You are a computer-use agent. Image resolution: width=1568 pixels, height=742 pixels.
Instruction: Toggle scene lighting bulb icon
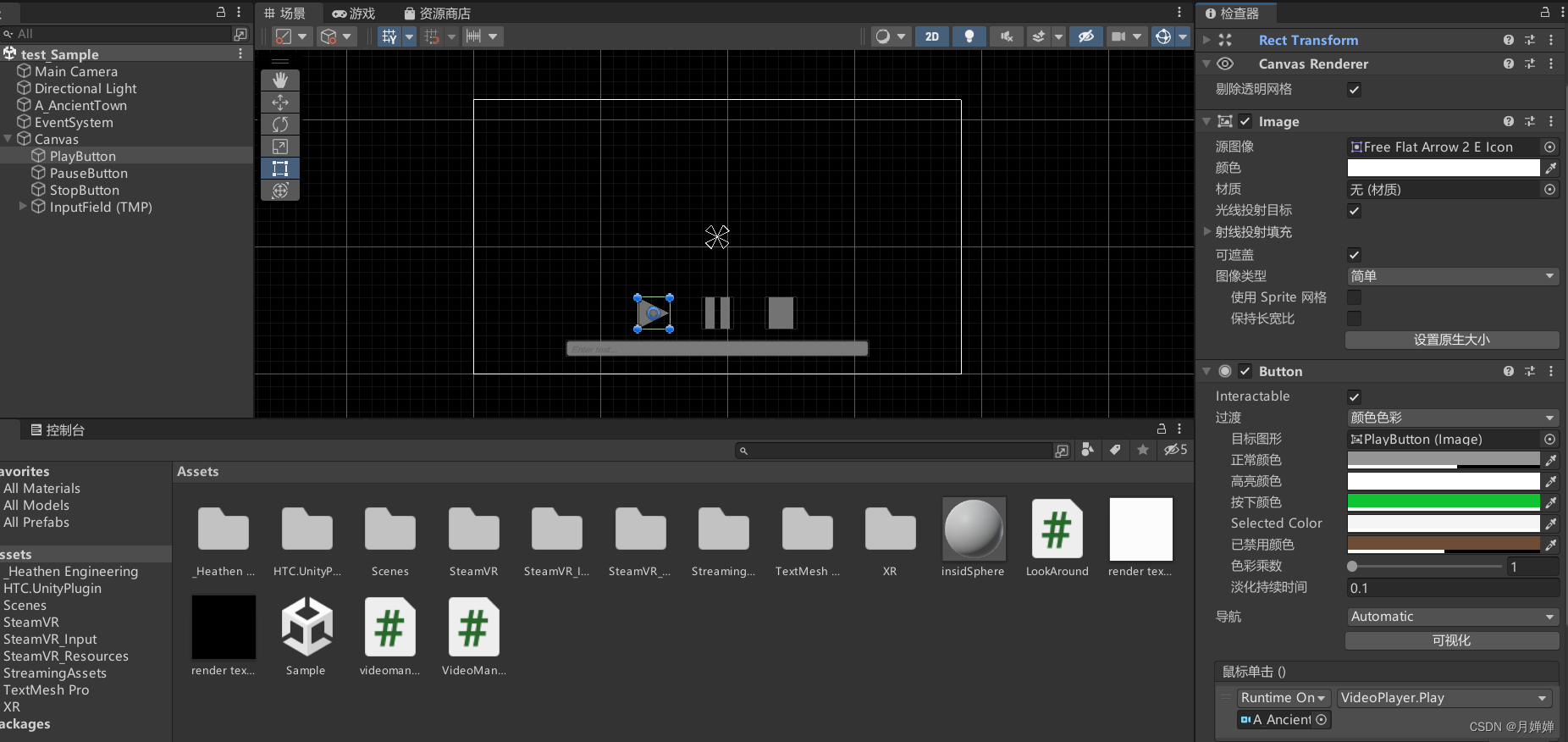pyautogui.click(x=969, y=36)
